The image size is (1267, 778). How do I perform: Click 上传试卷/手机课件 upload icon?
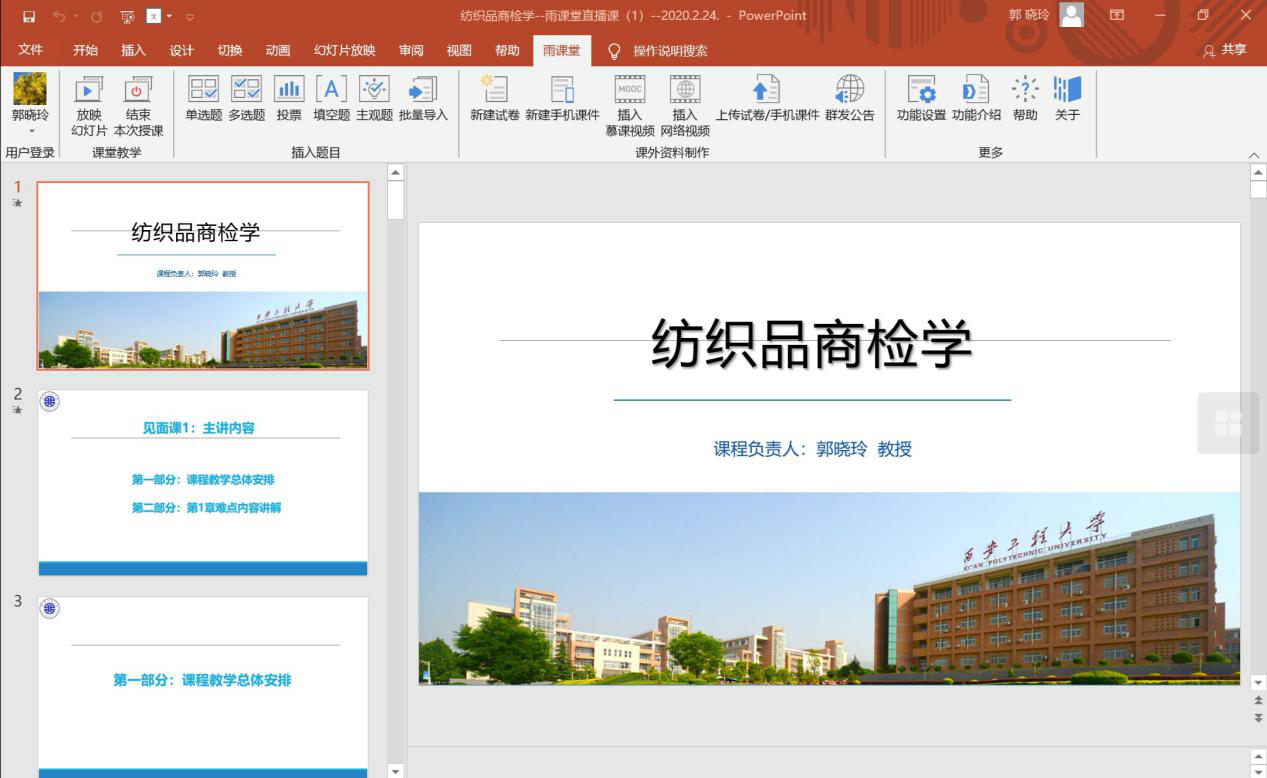click(766, 91)
